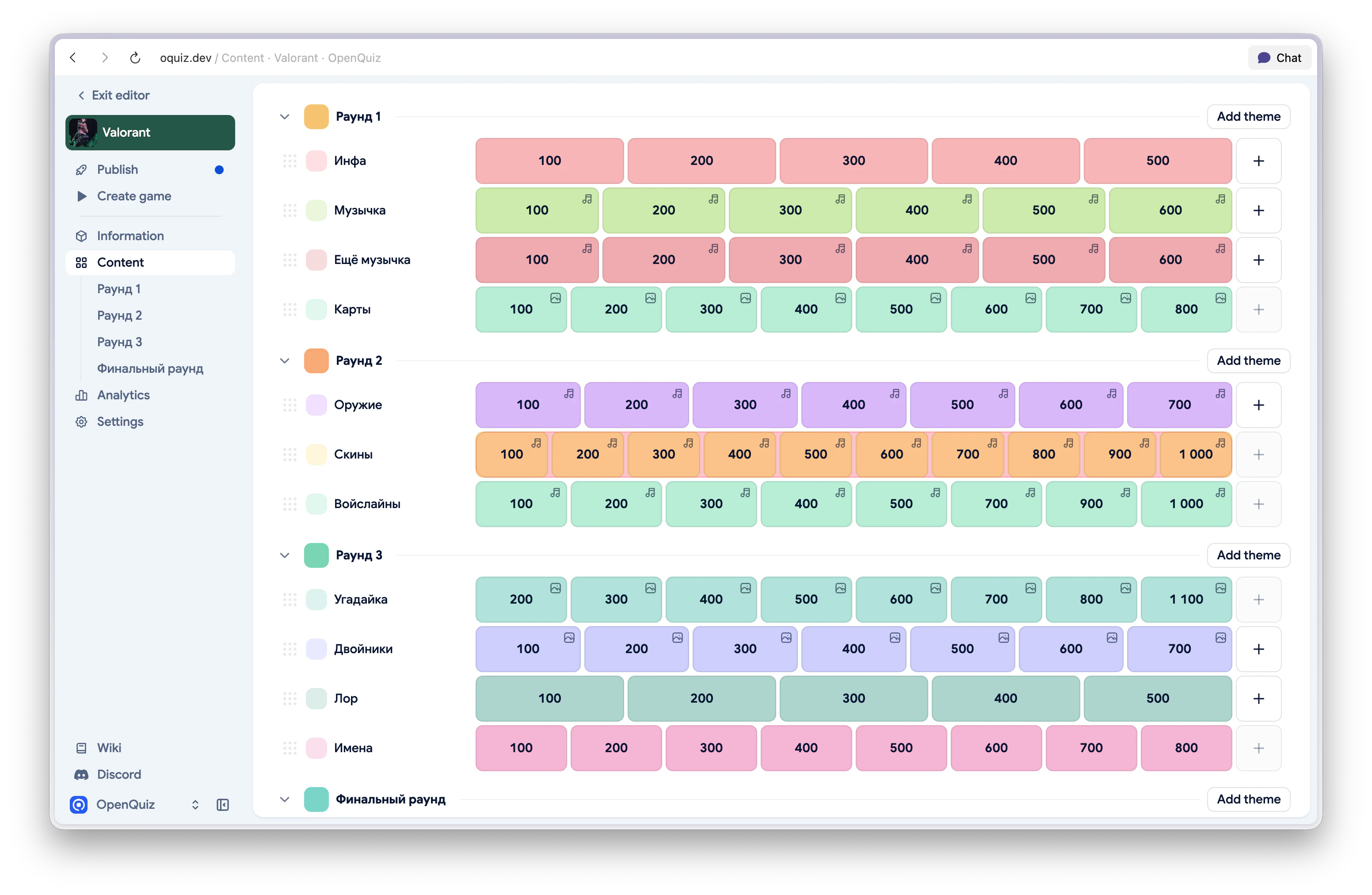Click the Discord icon in sidebar
1372x895 pixels.
(x=81, y=774)
